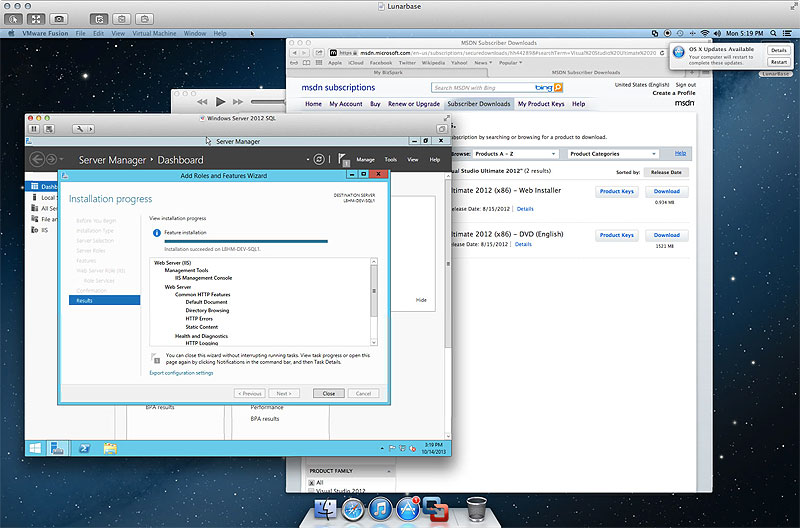
Task: Select All Servers in the sidebar
Action: [x=44, y=208]
